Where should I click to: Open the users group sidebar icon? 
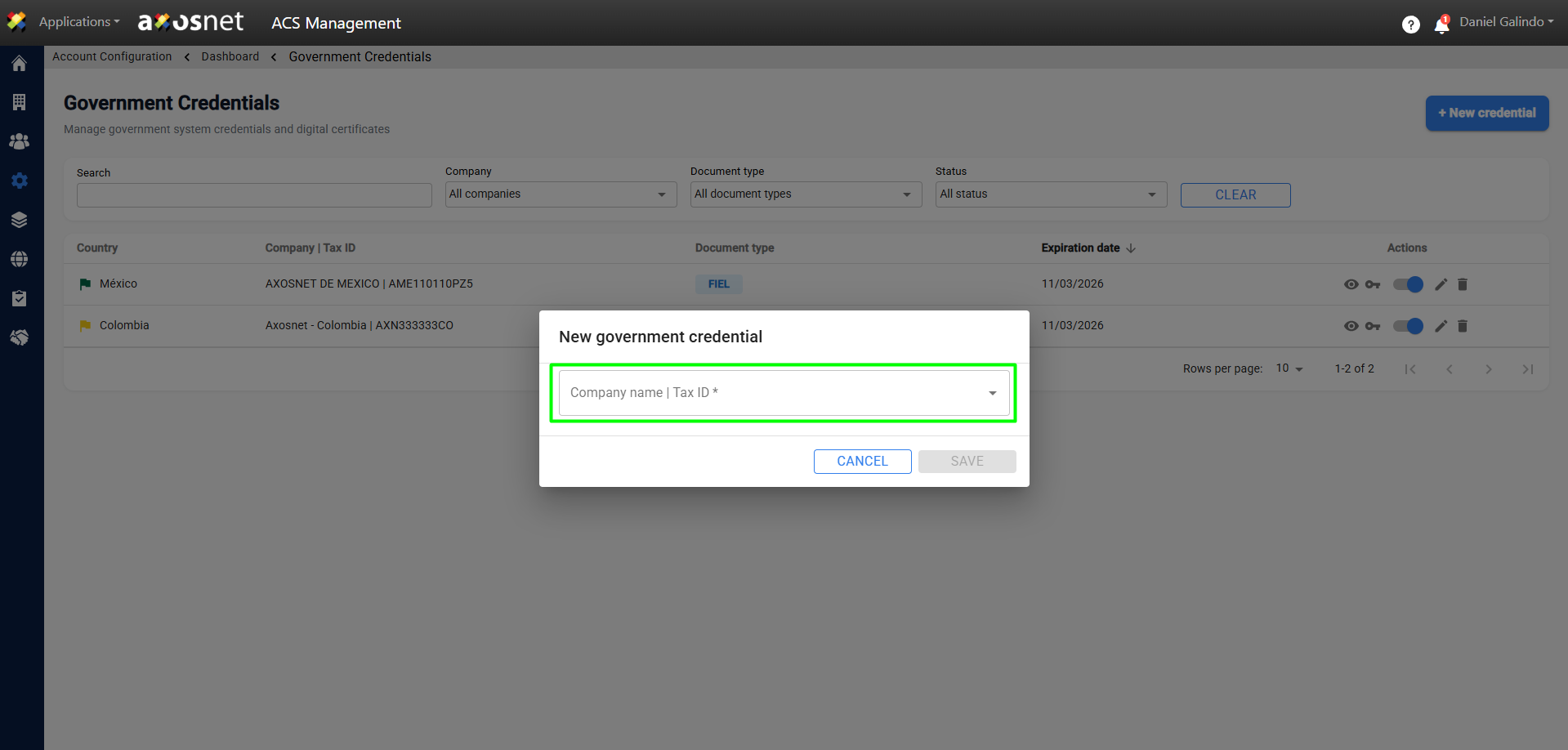[x=20, y=141]
